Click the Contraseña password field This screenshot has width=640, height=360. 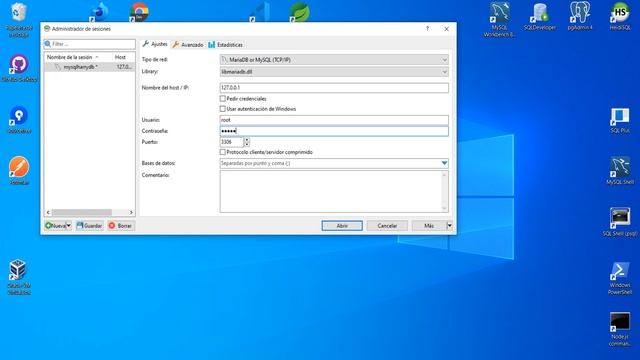tap(334, 131)
